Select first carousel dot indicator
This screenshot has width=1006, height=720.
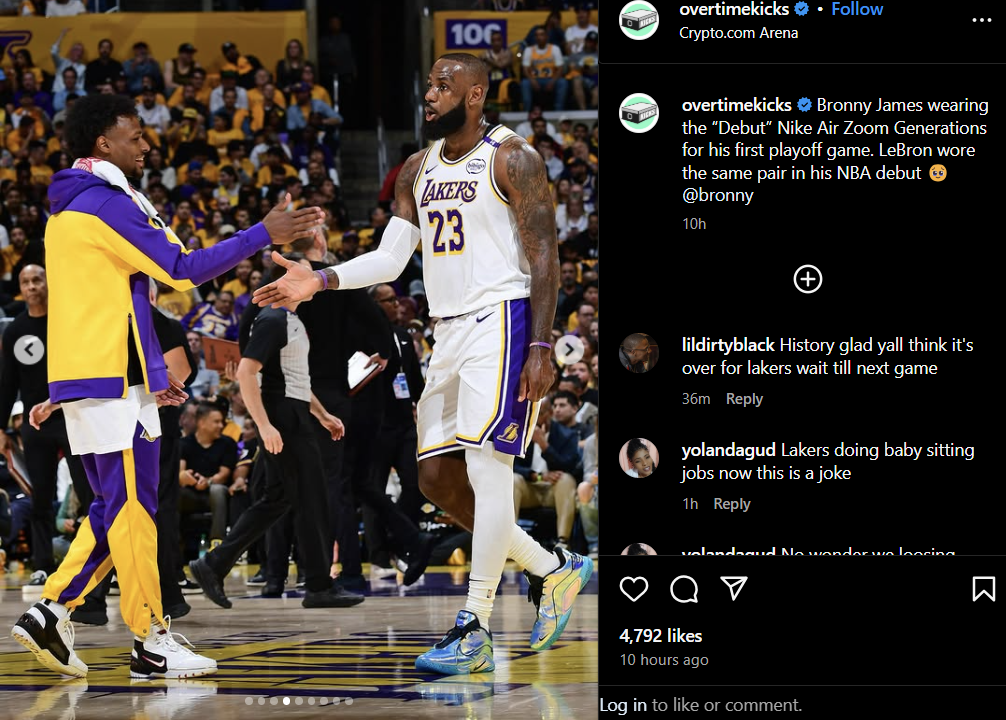[249, 701]
